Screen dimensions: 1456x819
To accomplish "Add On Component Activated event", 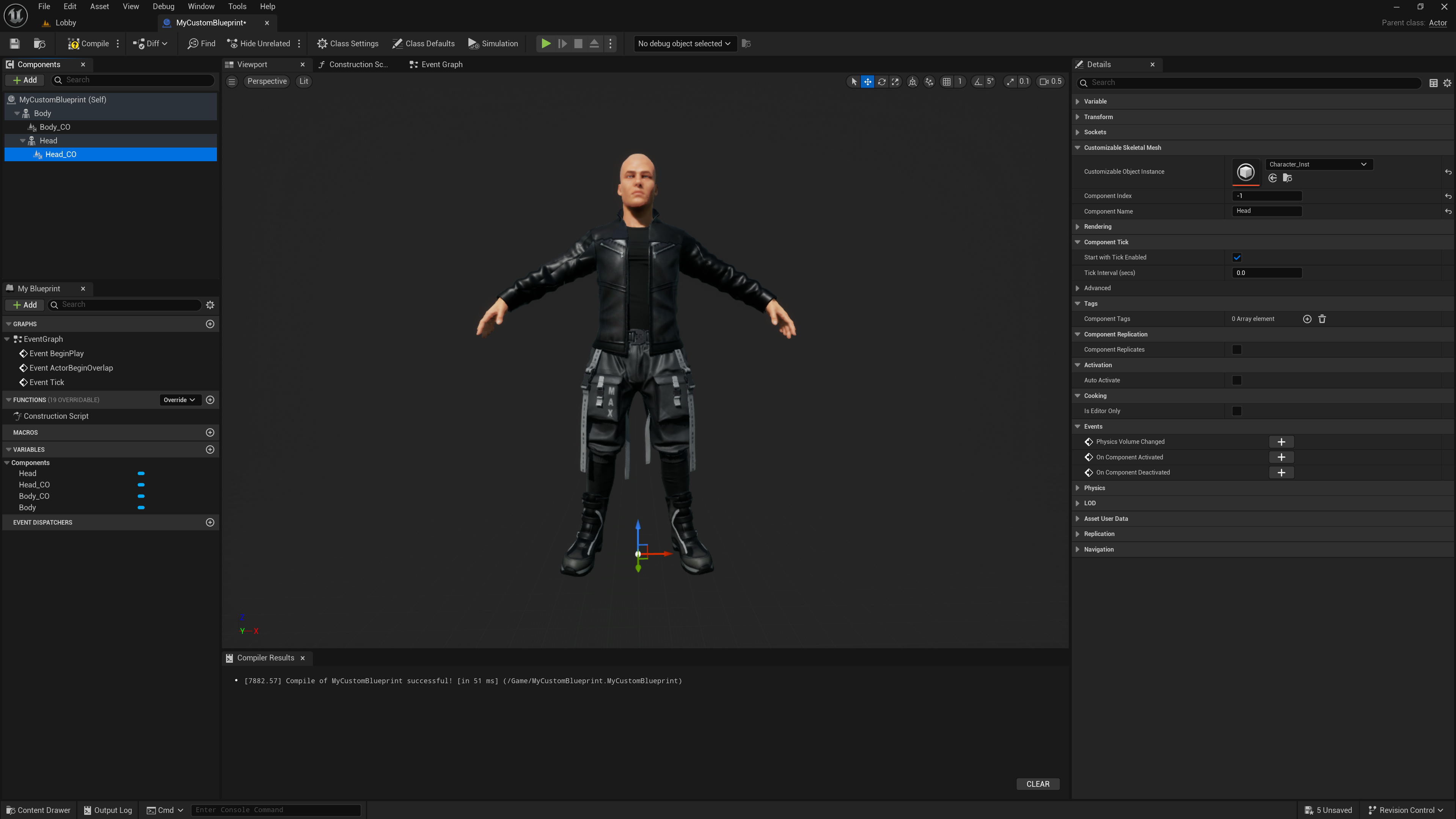I will pyautogui.click(x=1281, y=457).
